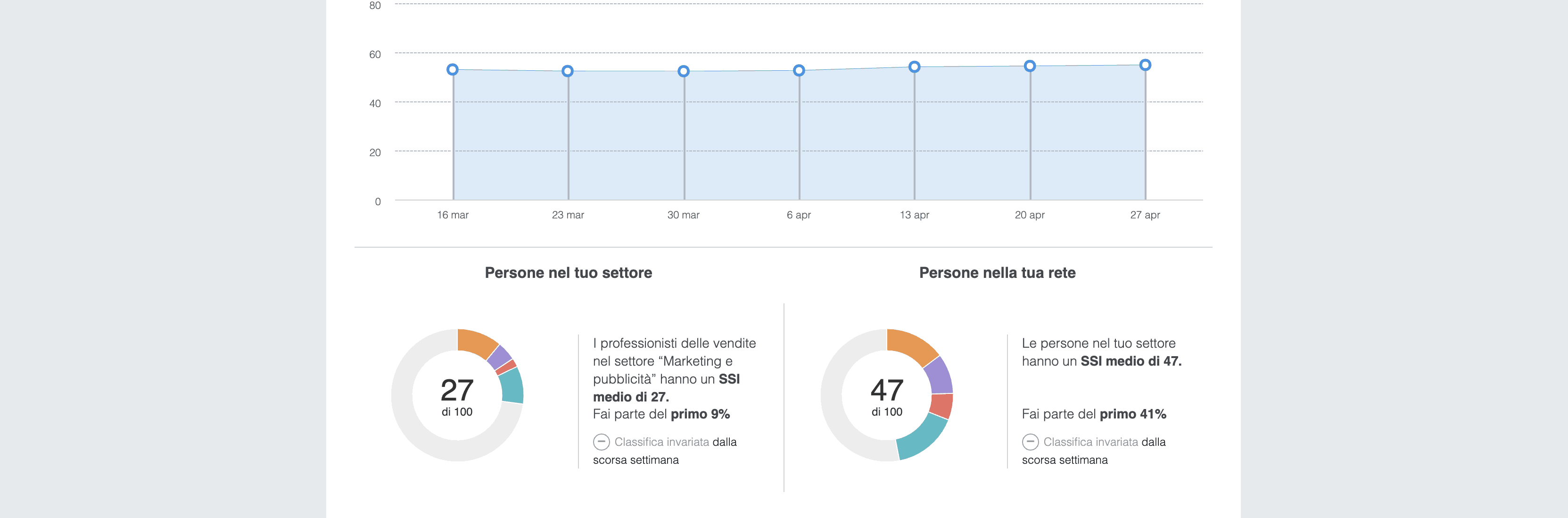1568x518 pixels.
Task: Click the 'Classifica invariata' minus icon in settore panel
Action: click(602, 442)
